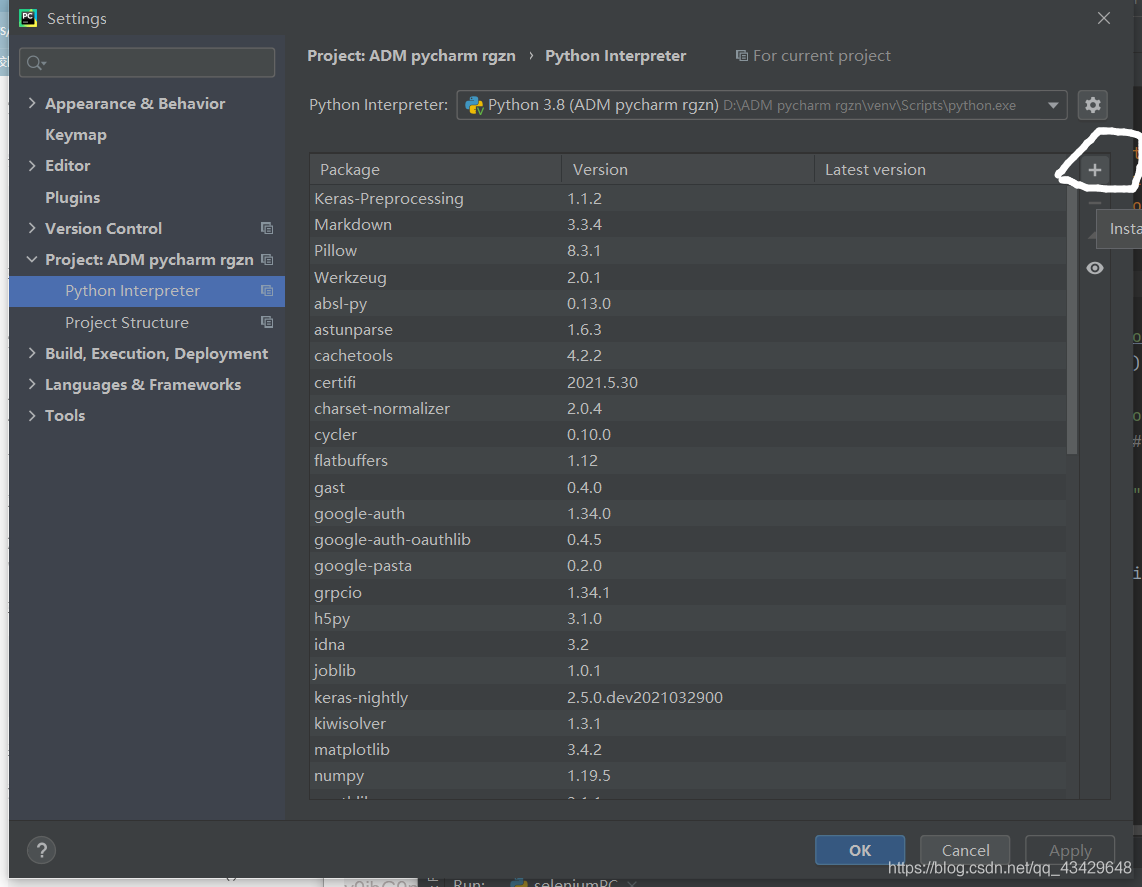Click the Apply button
The image size is (1142, 887).
coord(1070,850)
